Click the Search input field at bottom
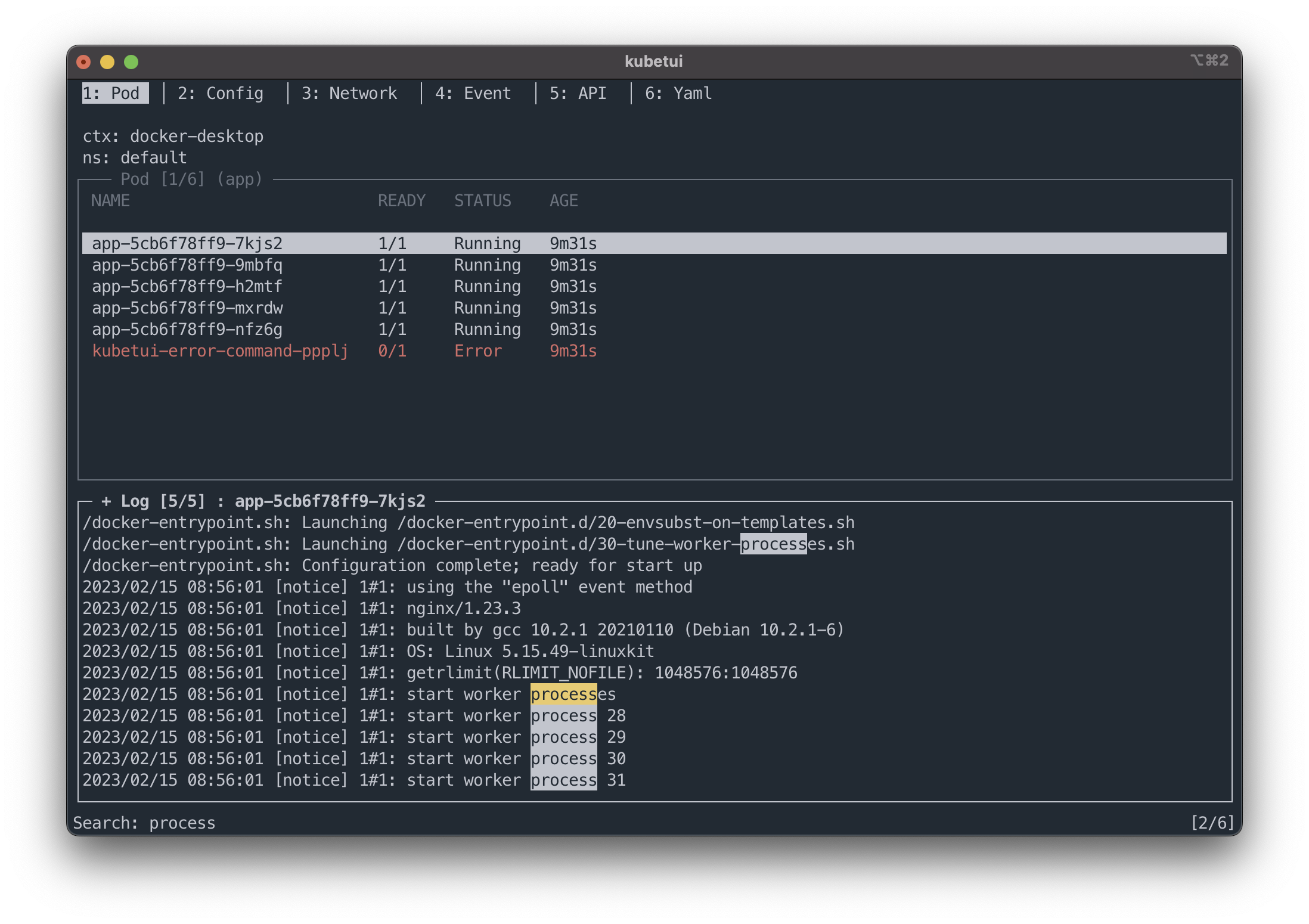Image resolution: width=1309 pixels, height=924 pixels. (182, 823)
